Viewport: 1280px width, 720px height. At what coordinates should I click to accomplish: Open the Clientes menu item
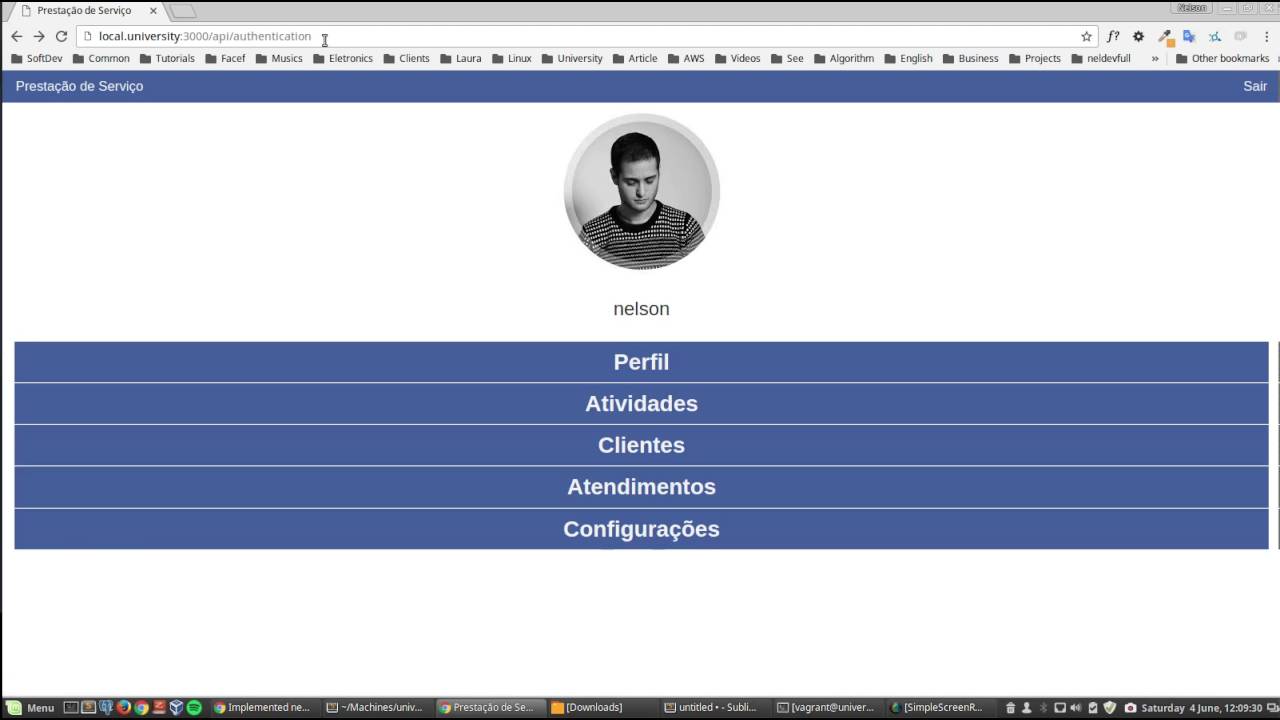(x=641, y=445)
